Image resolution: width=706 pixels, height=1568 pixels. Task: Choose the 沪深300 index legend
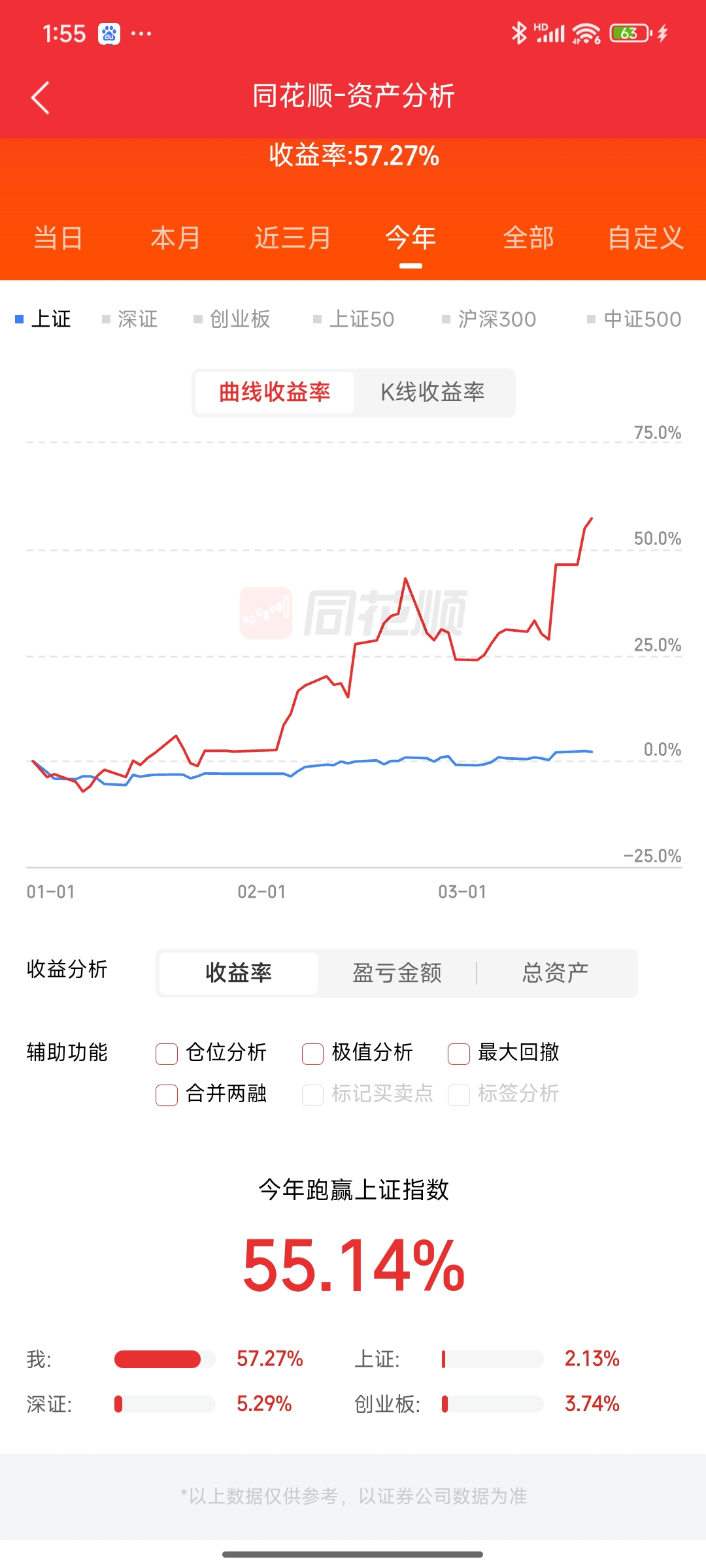[490, 319]
